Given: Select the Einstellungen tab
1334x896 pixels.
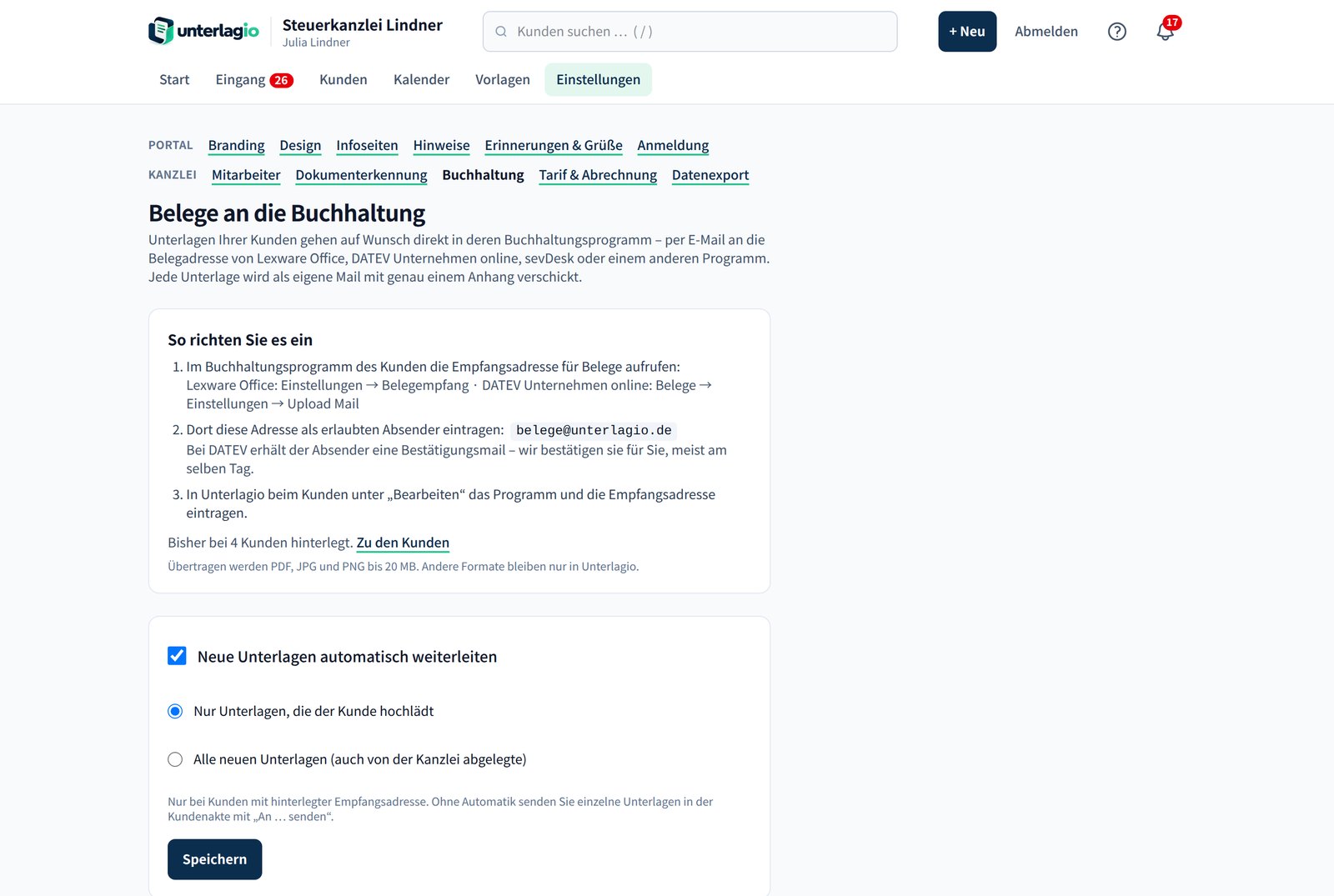Looking at the screenshot, I should pos(599,80).
